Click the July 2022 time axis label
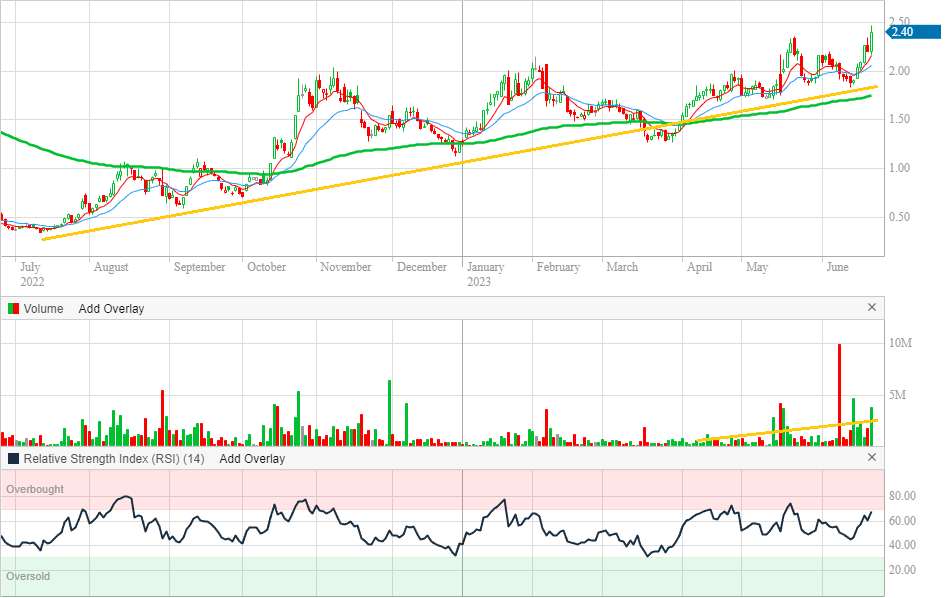Image resolution: width=945 pixels, height=598 pixels. 31,273
